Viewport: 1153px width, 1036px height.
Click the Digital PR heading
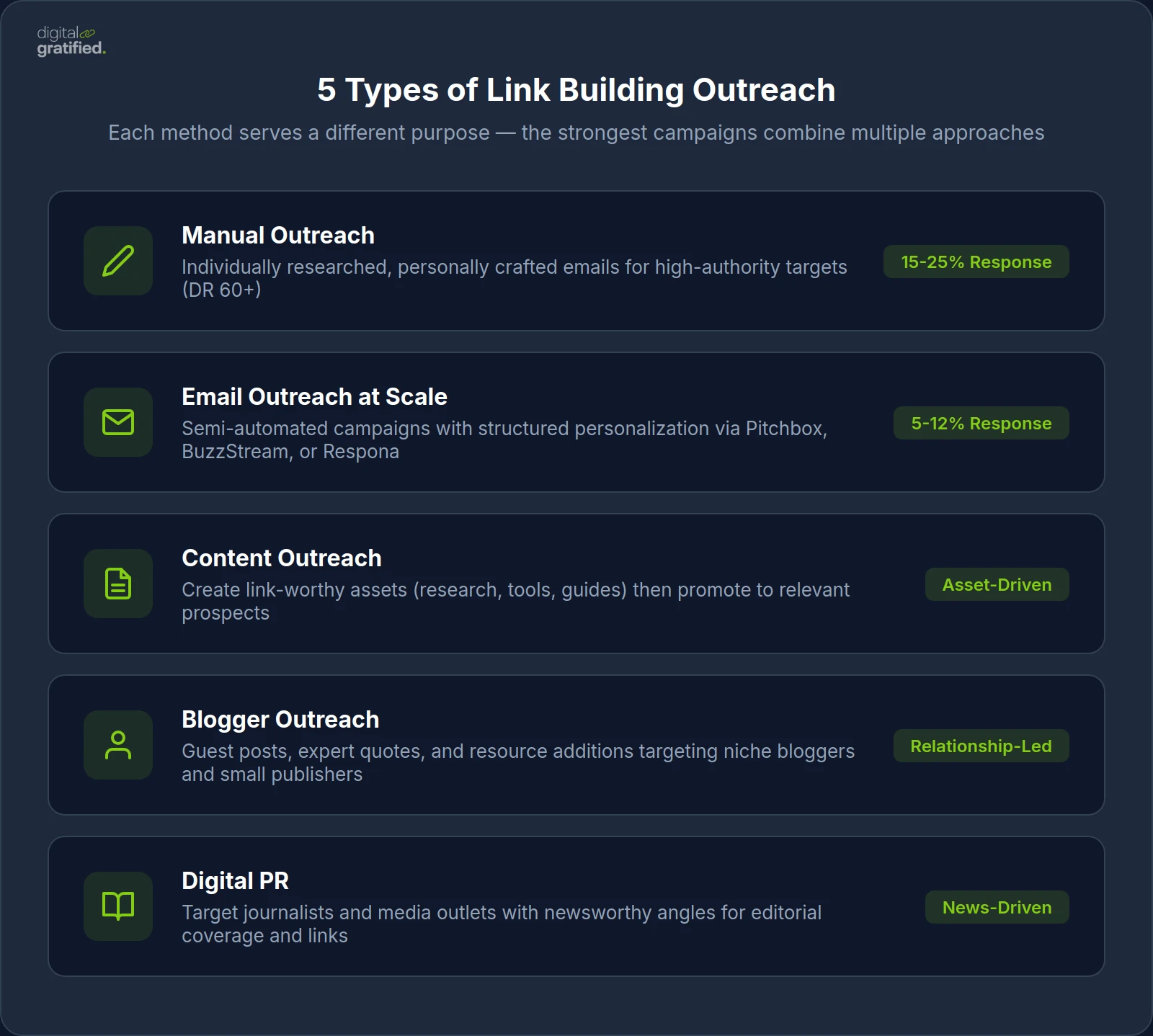(235, 880)
